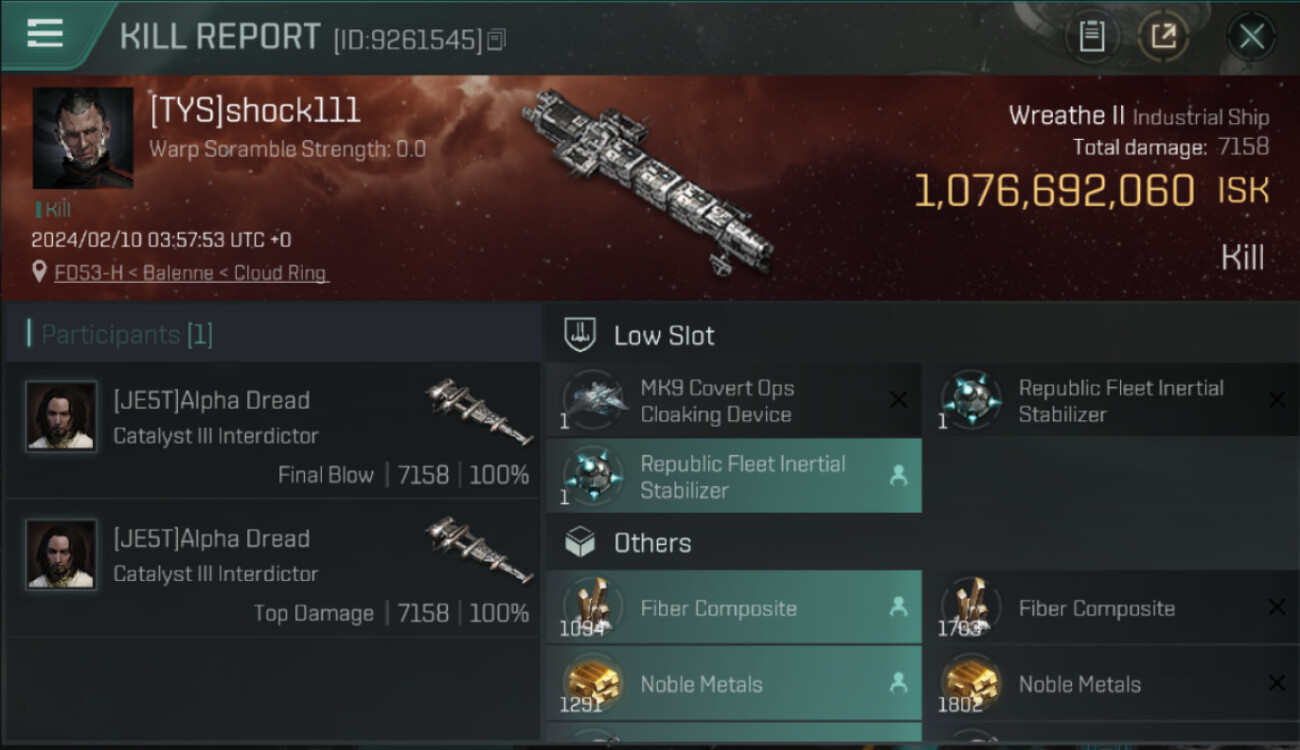Viewport: 1300px width, 750px height.
Task: Click the Low Slot section icon
Action: [581, 335]
